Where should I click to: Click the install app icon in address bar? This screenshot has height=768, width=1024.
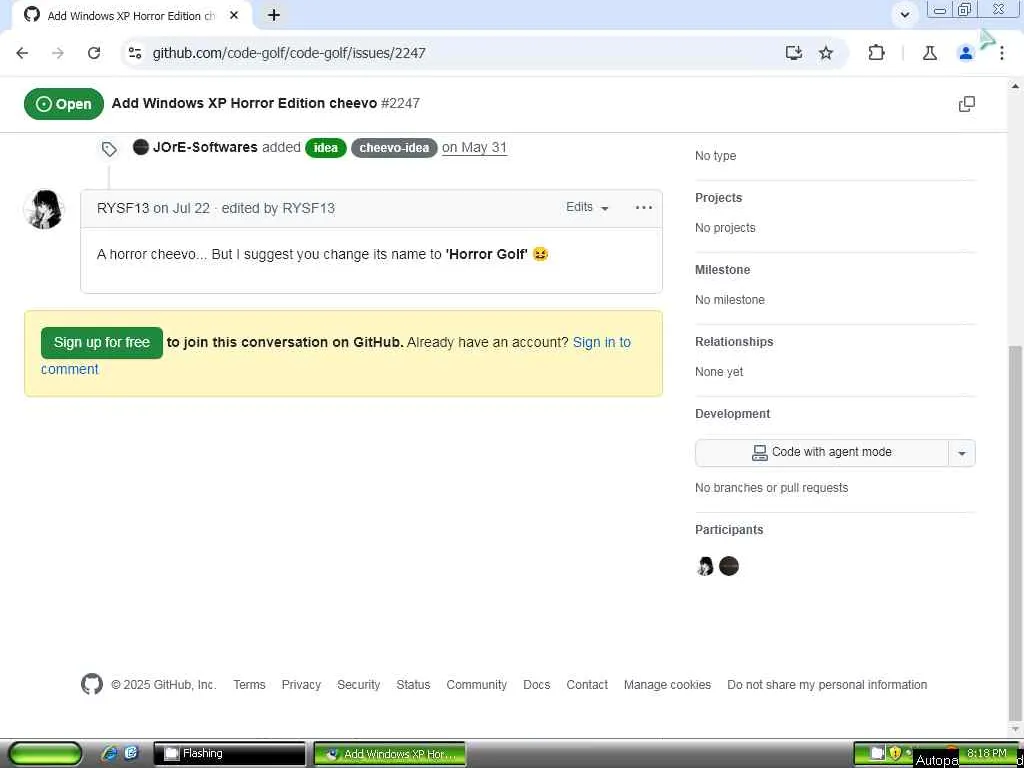[x=793, y=53]
